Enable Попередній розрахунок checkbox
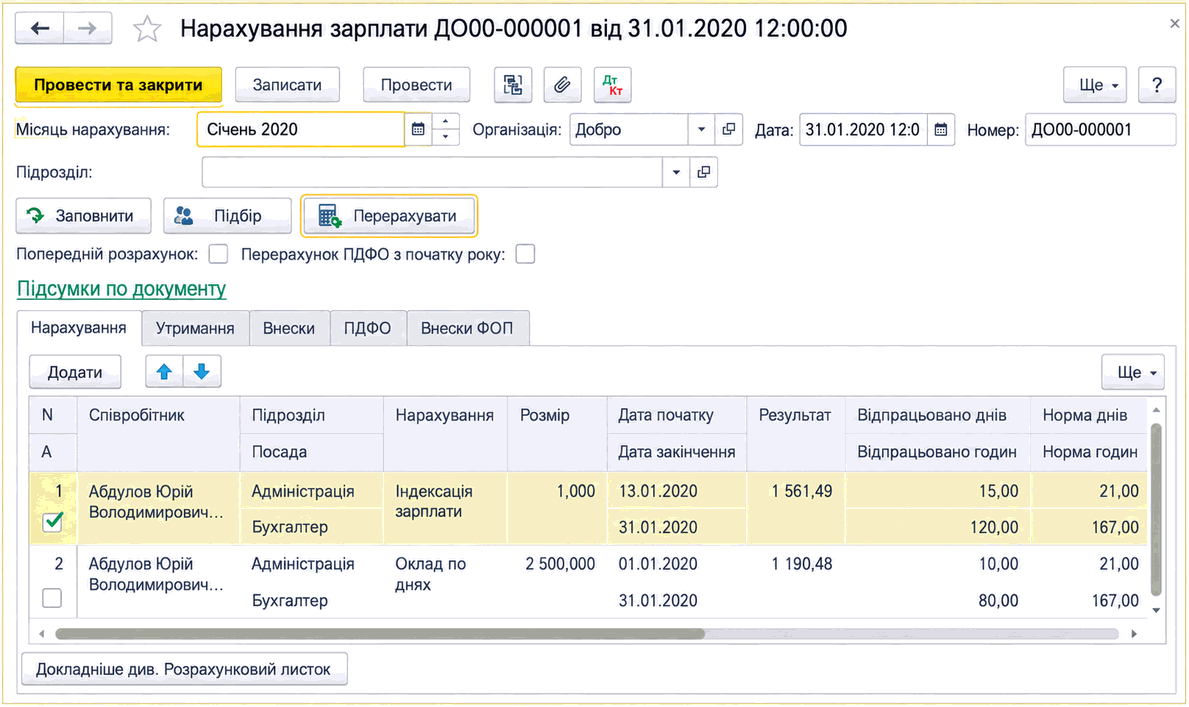Image resolution: width=1189 pixels, height=707 pixels. pyautogui.click(x=218, y=254)
